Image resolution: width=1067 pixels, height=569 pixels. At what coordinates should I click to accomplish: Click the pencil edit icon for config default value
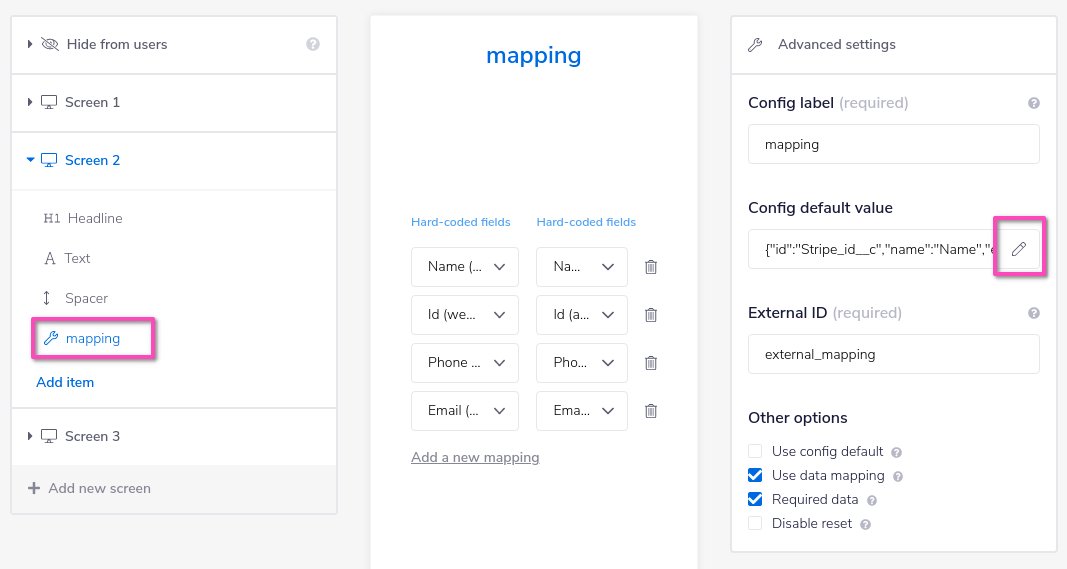point(1018,249)
